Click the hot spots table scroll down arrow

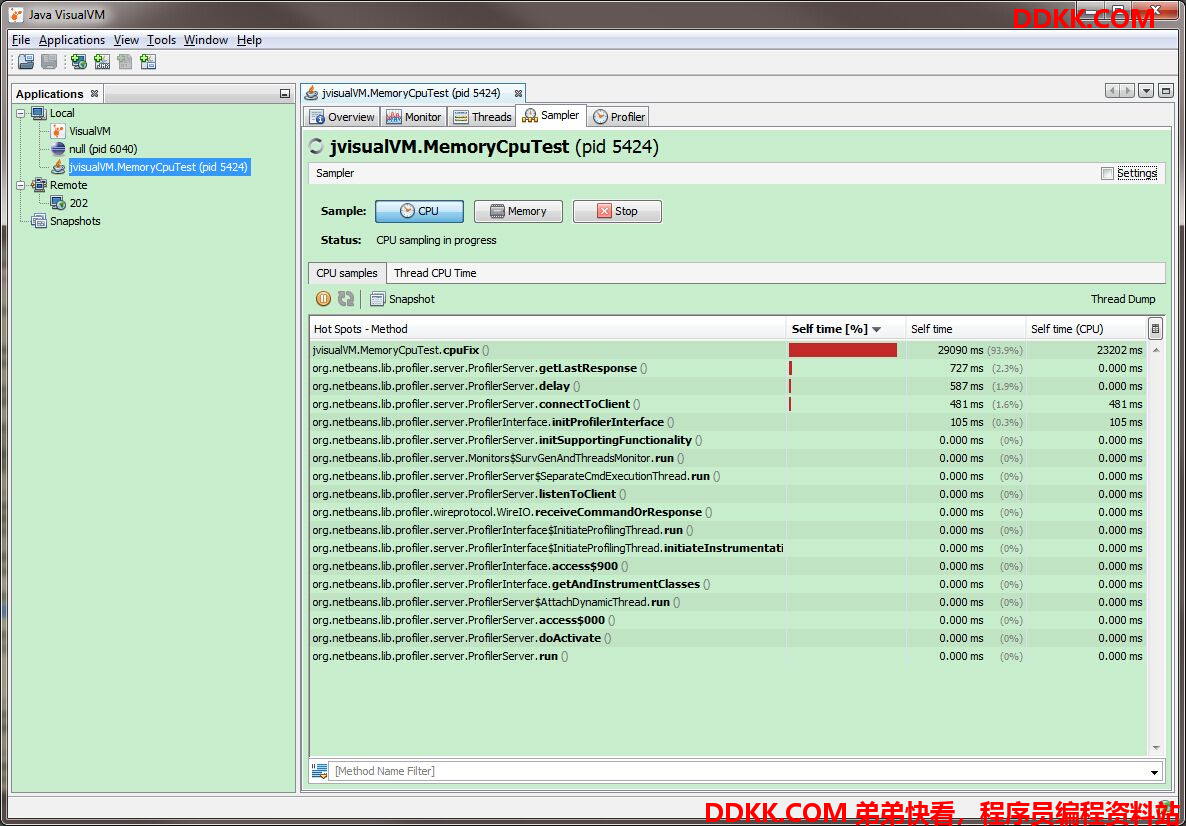click(x=1156, y=748)
